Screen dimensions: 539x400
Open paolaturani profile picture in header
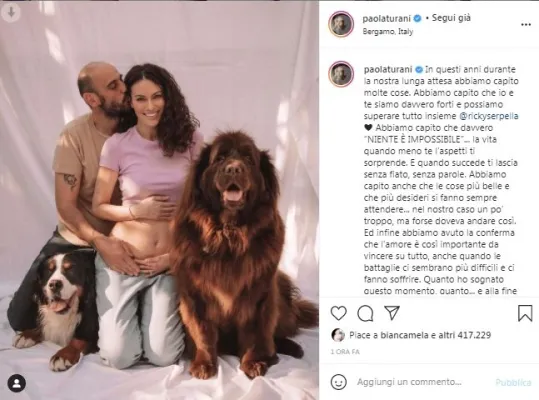point(341,24)
